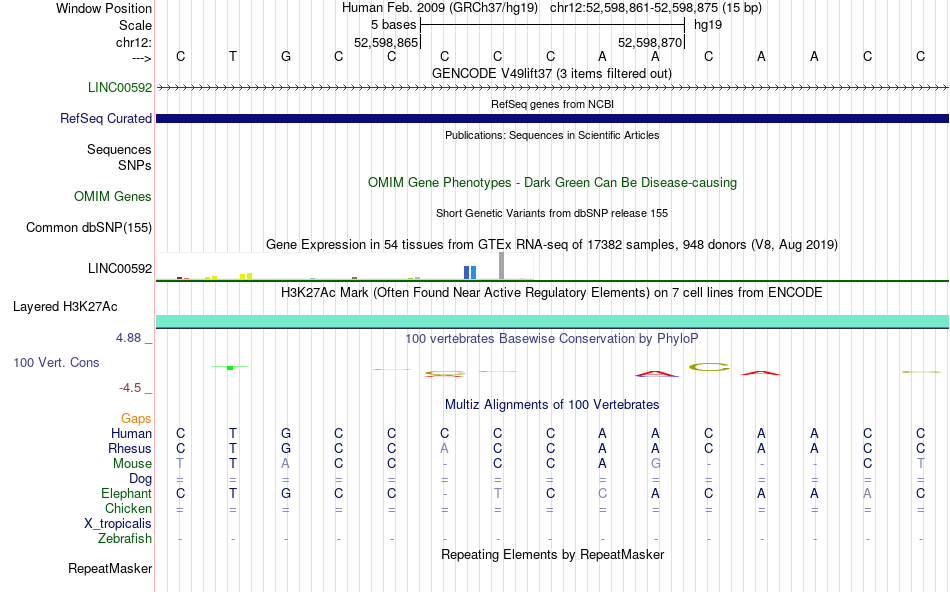Click the 4.88 PhyloP upper axis value

tap(128, 338)
